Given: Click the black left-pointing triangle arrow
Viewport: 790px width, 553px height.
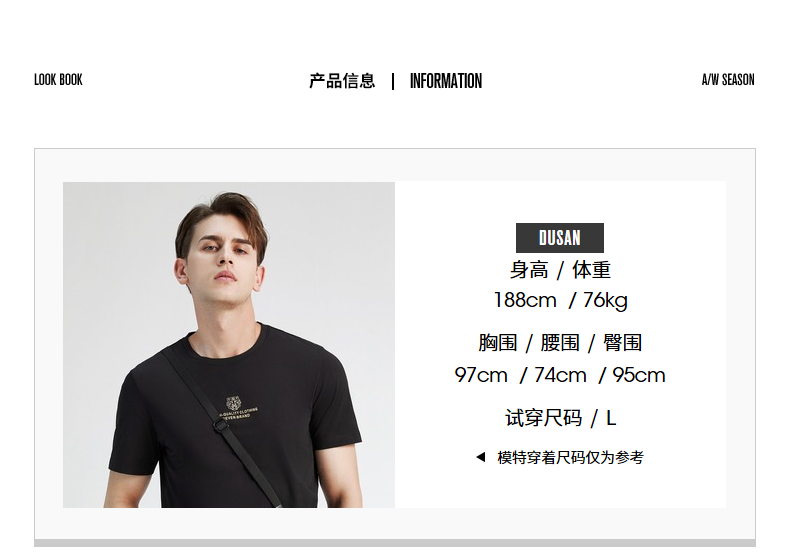Looking at the screenshot, I should pyautogui.click(x=481, y=457).
